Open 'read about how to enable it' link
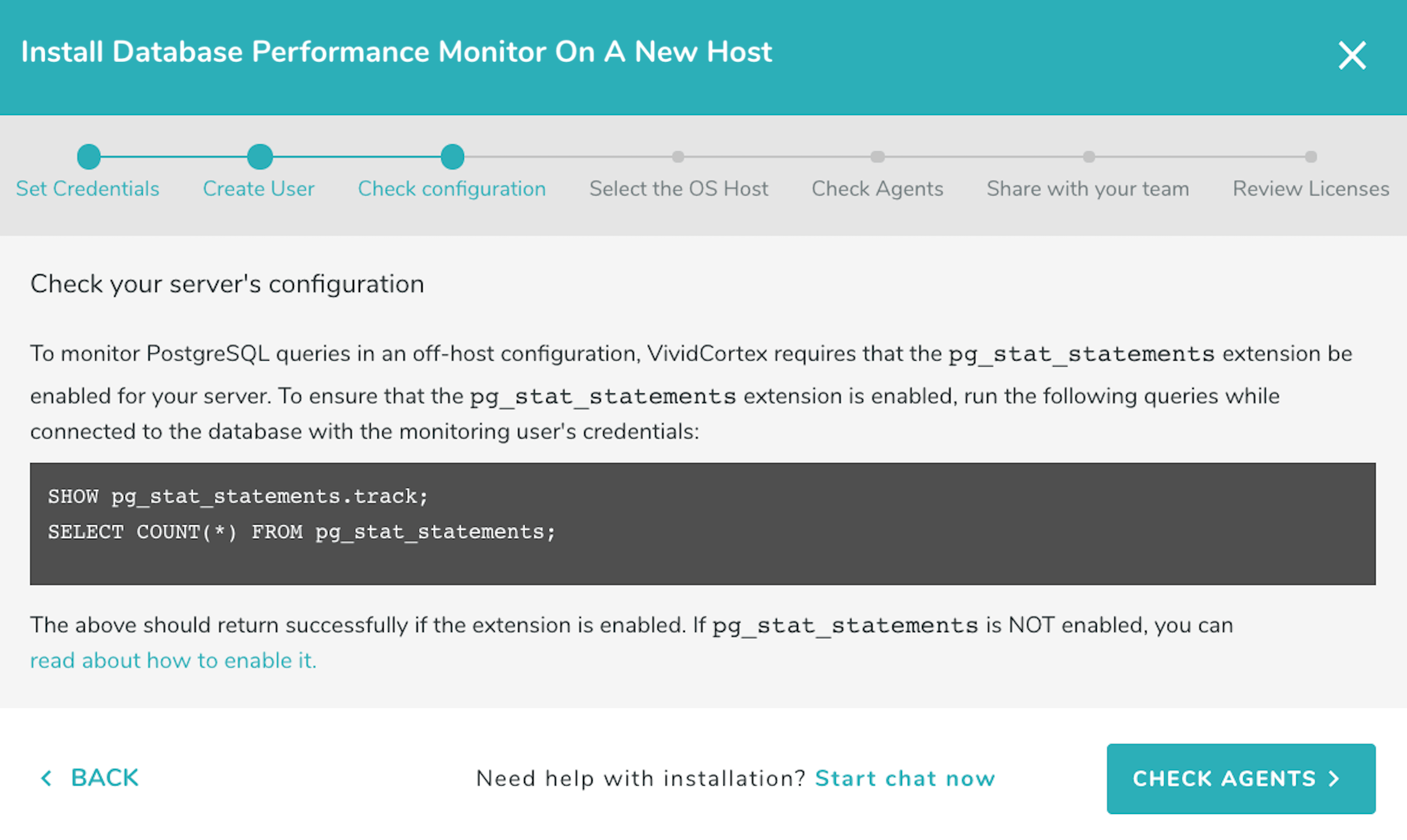 tap(173, 660)
